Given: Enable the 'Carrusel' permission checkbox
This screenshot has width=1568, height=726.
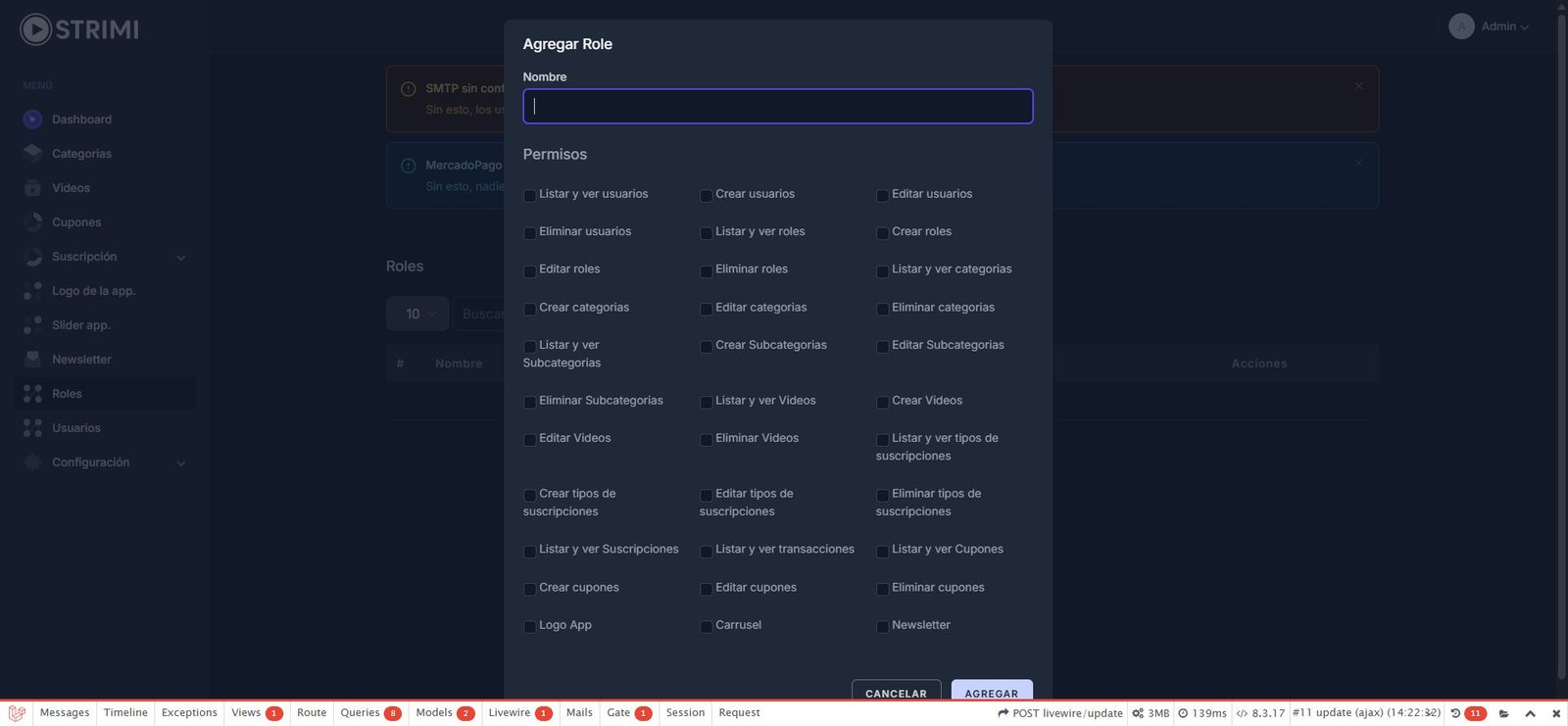Looking at the screenshot, I should pos(706,626).
